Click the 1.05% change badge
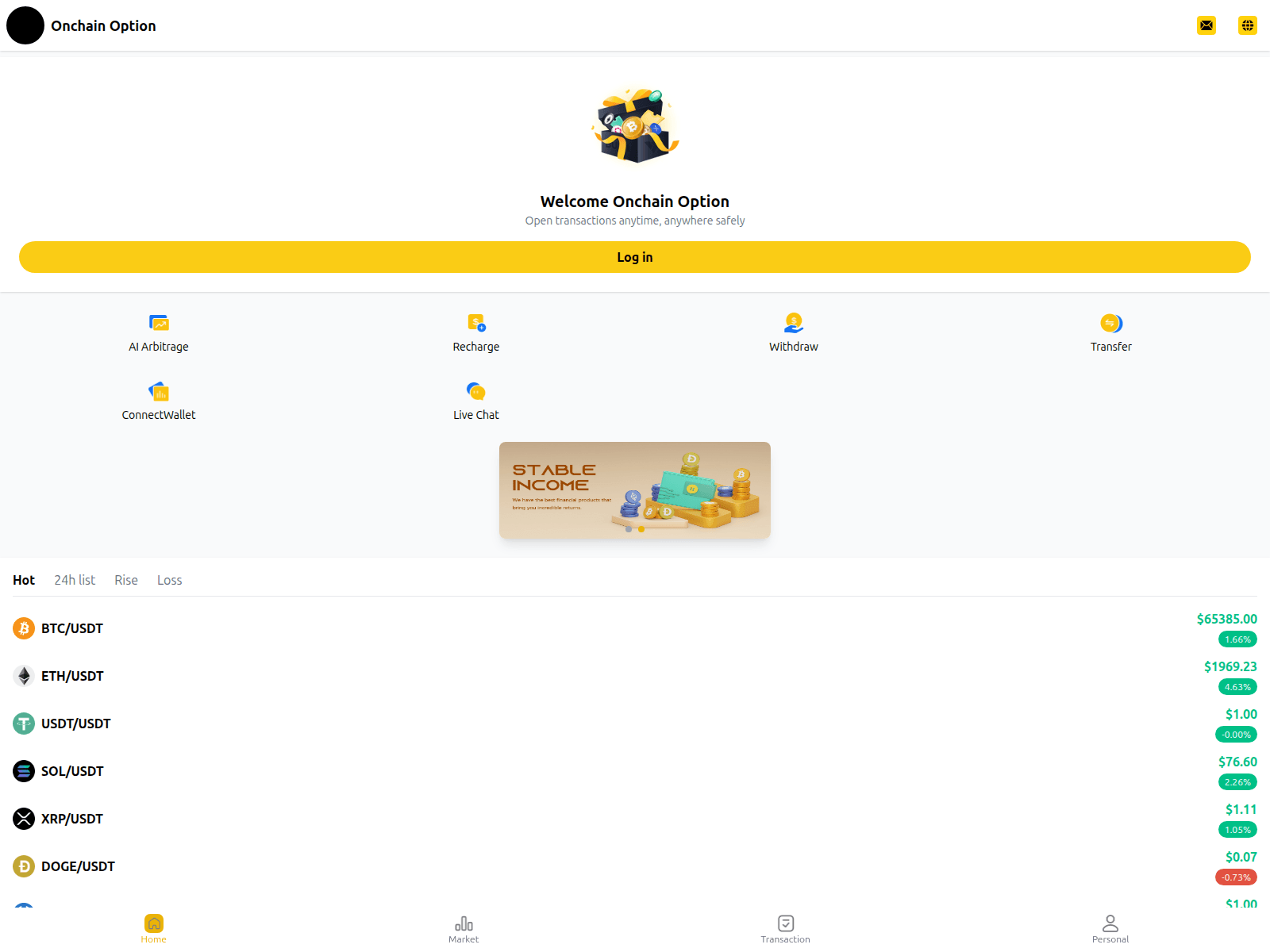The height and width of the screenshot is (952, 1270). (x=1237, y=830)
